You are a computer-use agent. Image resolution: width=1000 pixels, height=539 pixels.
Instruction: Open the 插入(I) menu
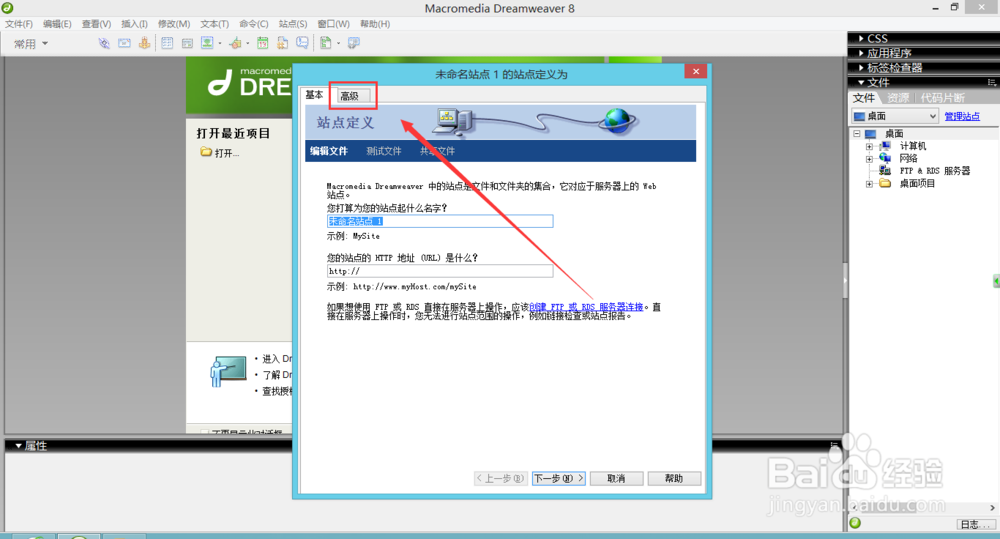point(135,24)
